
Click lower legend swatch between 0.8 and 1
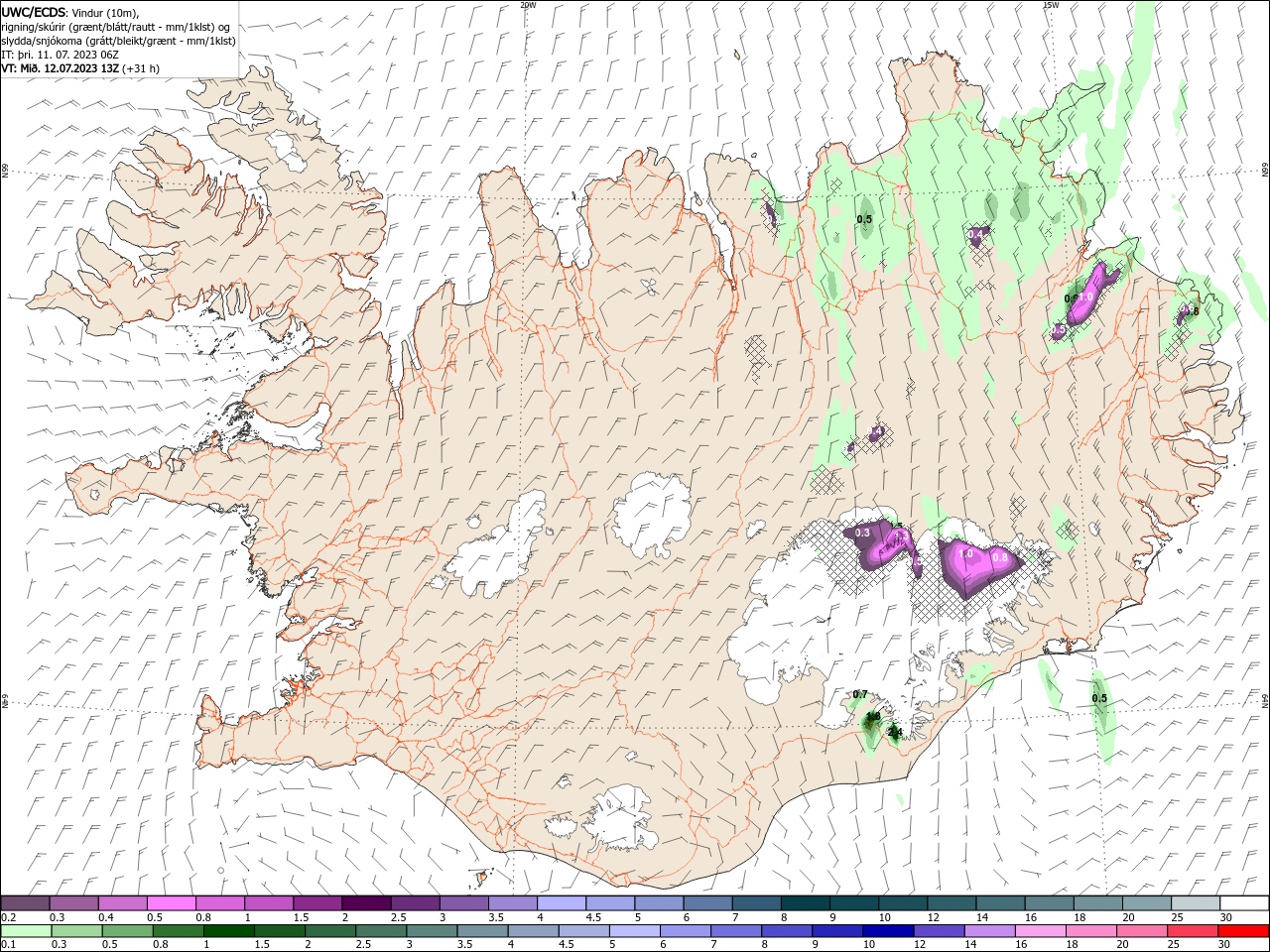click(x=178, y=931)
